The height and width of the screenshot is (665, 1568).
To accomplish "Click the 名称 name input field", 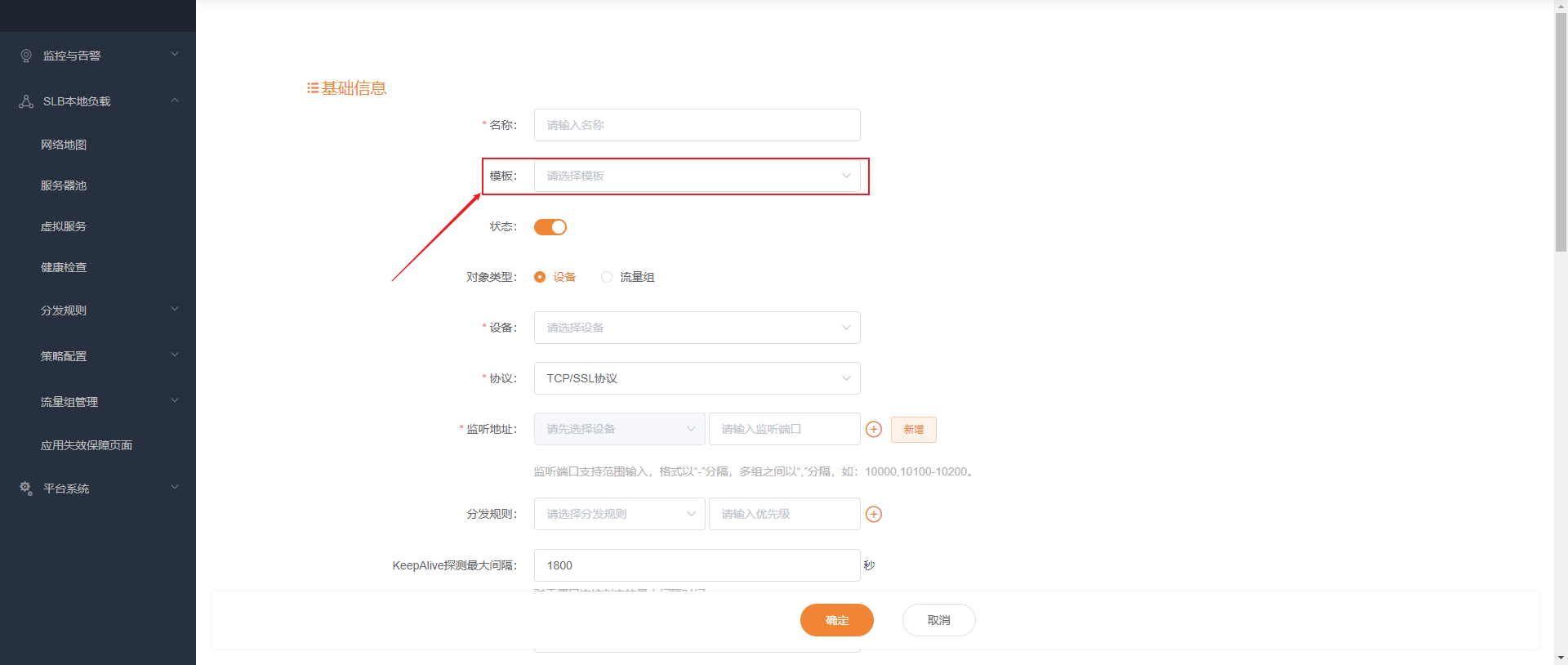I will pos(697,125).
